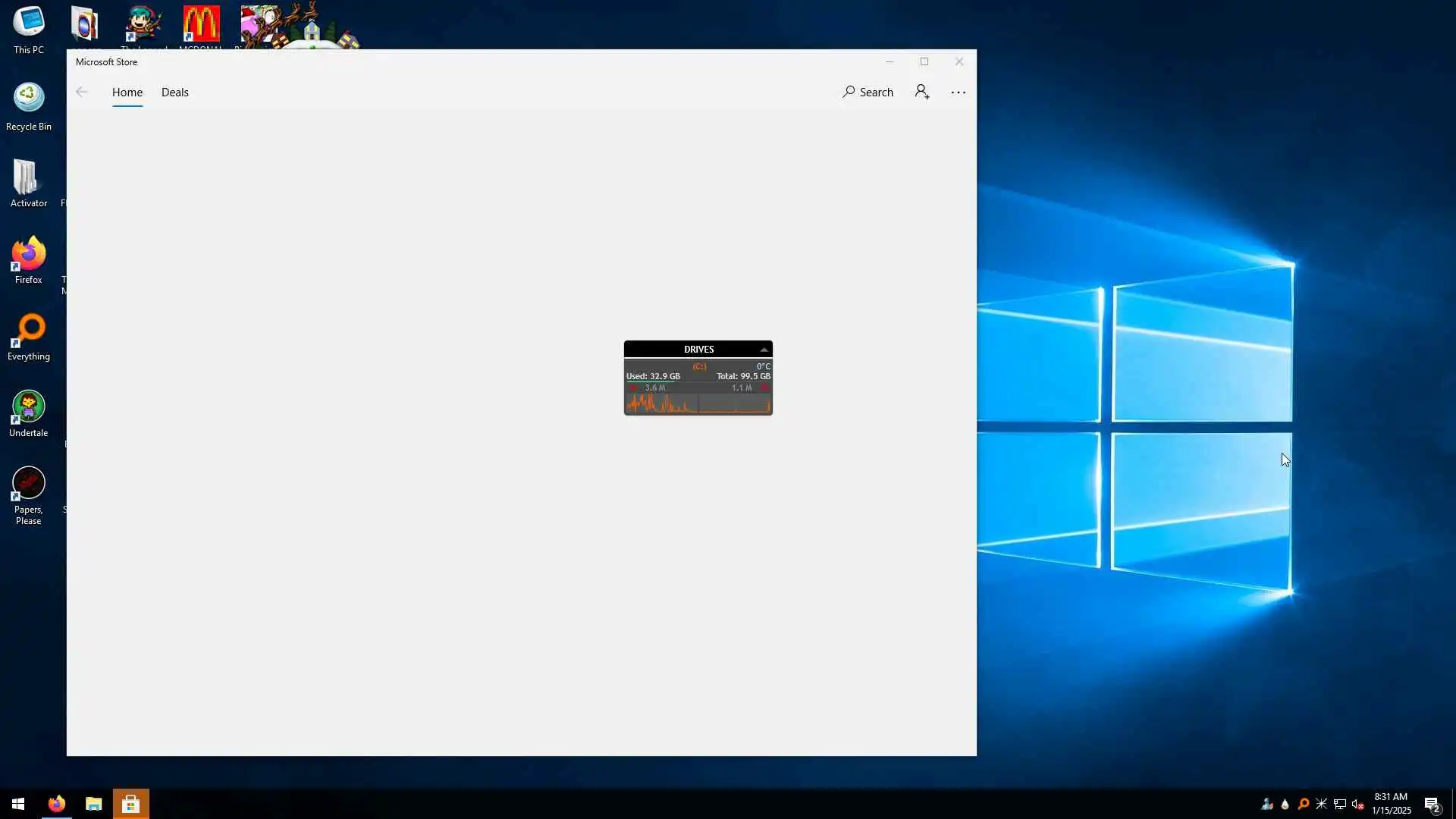Click the drive activity graph in DRIVES widget
Screen dimensions: 1456x819
coord(698,403)
